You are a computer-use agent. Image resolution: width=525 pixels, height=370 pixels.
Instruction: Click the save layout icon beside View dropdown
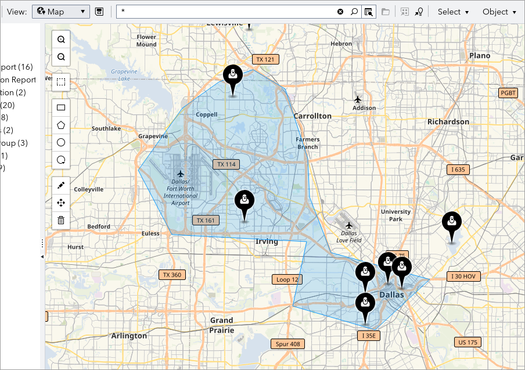tap(99, 12)
